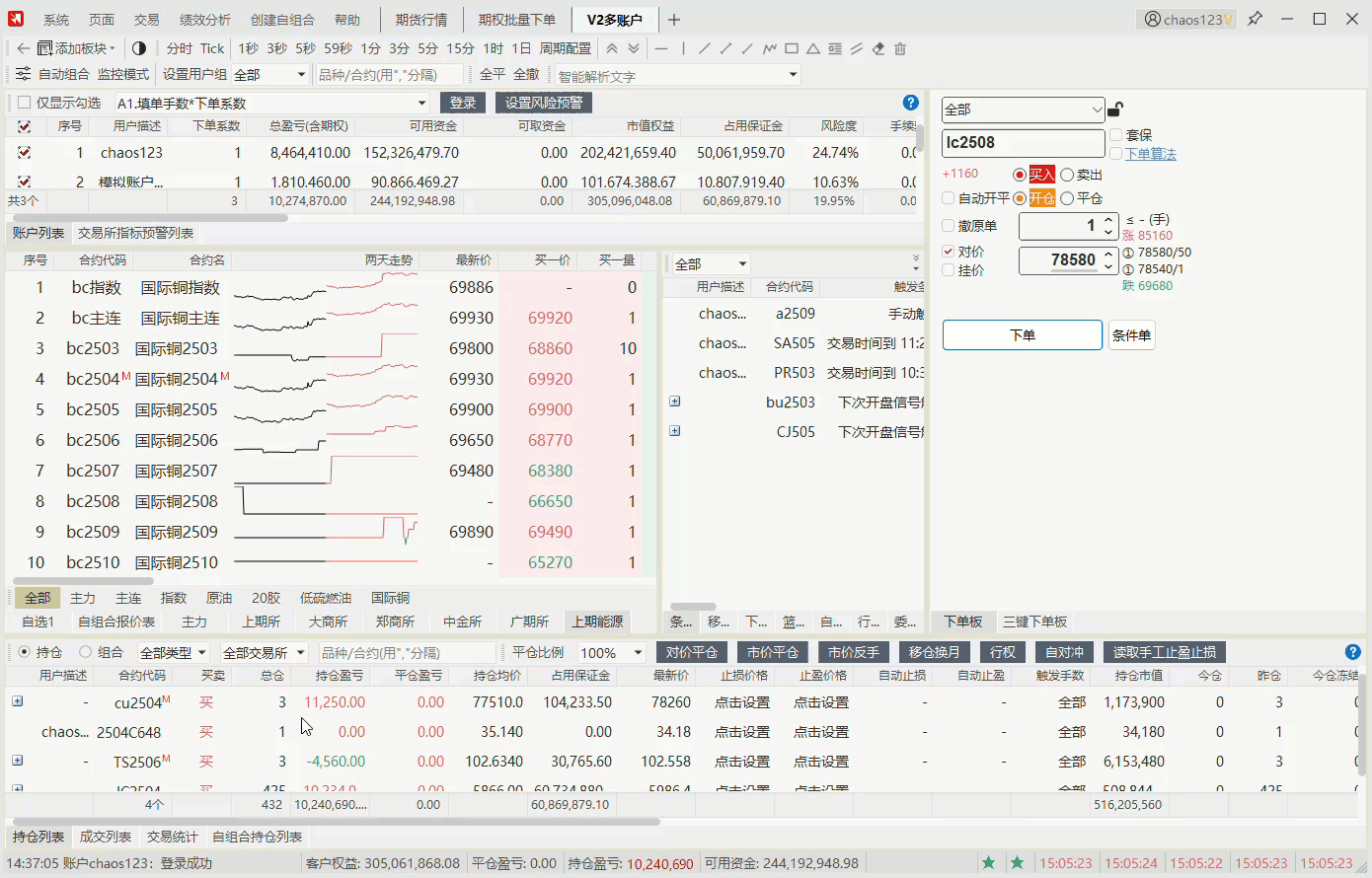This screenshot has width=1372, height=878.
Task: Toggle the dark/light contrast theme icon
Action: (139, 48)
